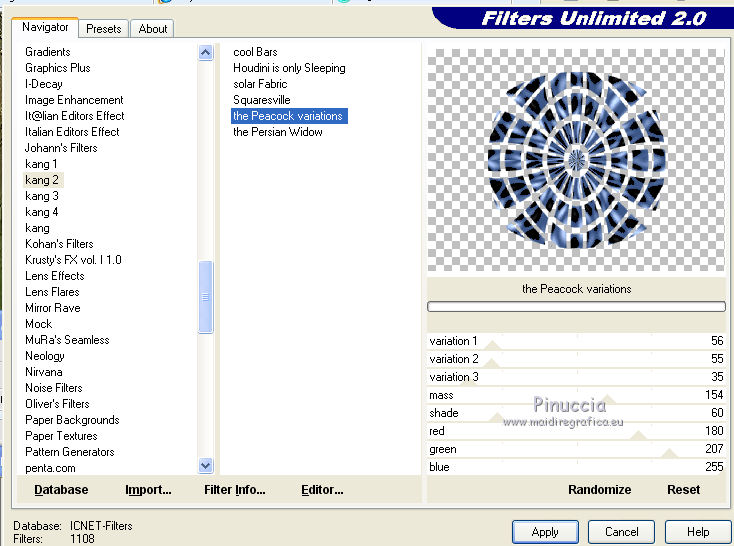Select Noise Filters category

click(x=53, y=388)
